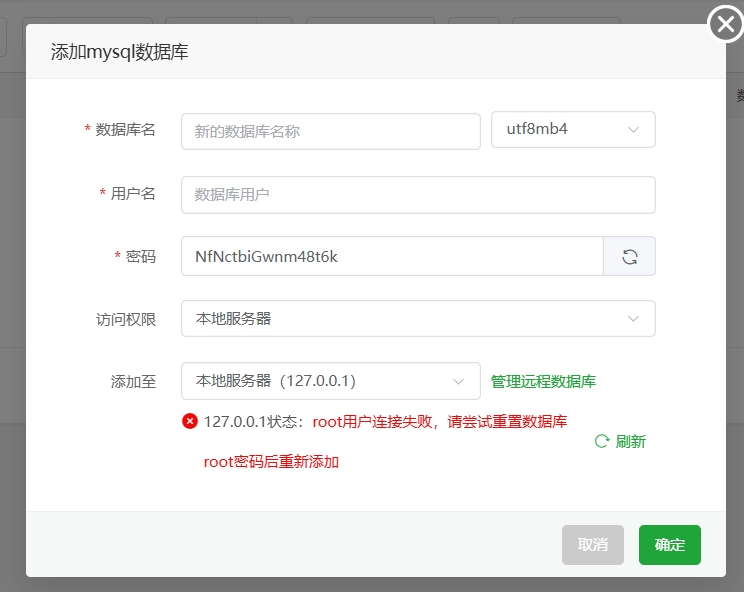Expand the 访问权限 本地服务器 dropdown
This screenshot has height=592, width=744.
(418, 318)
